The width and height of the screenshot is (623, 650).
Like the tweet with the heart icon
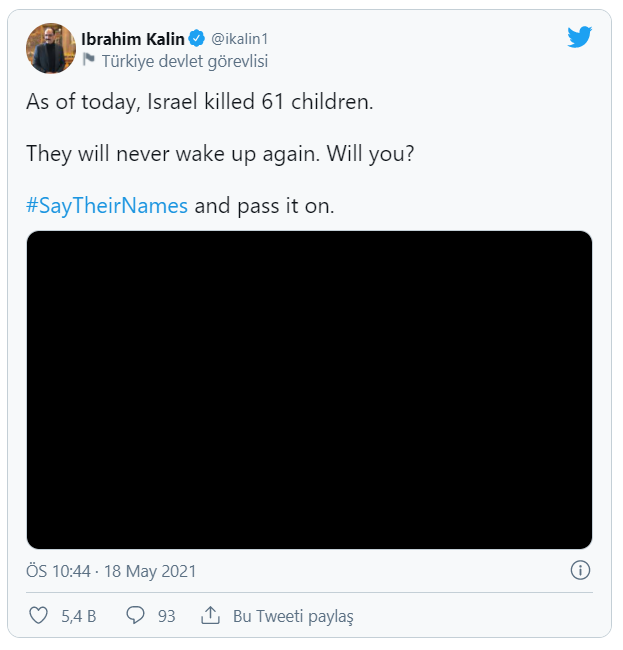pyautogui.click(x=39, y=616)
